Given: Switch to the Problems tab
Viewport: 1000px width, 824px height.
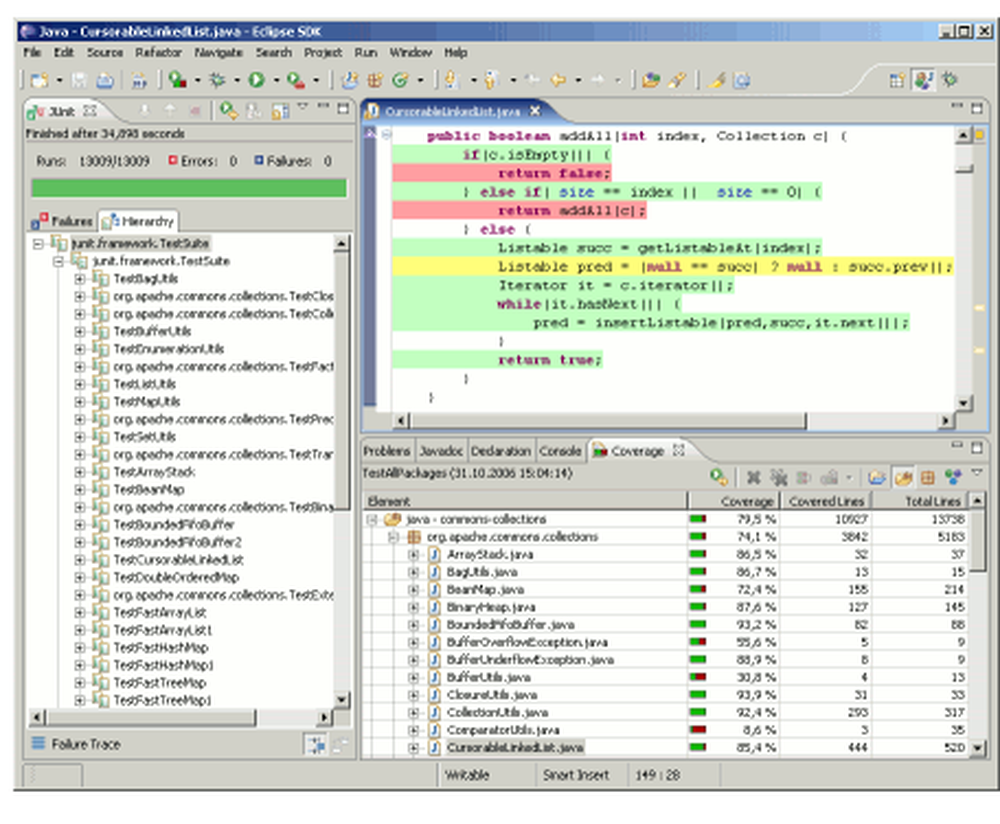Looking at the screenshot, I should point(386,451).
